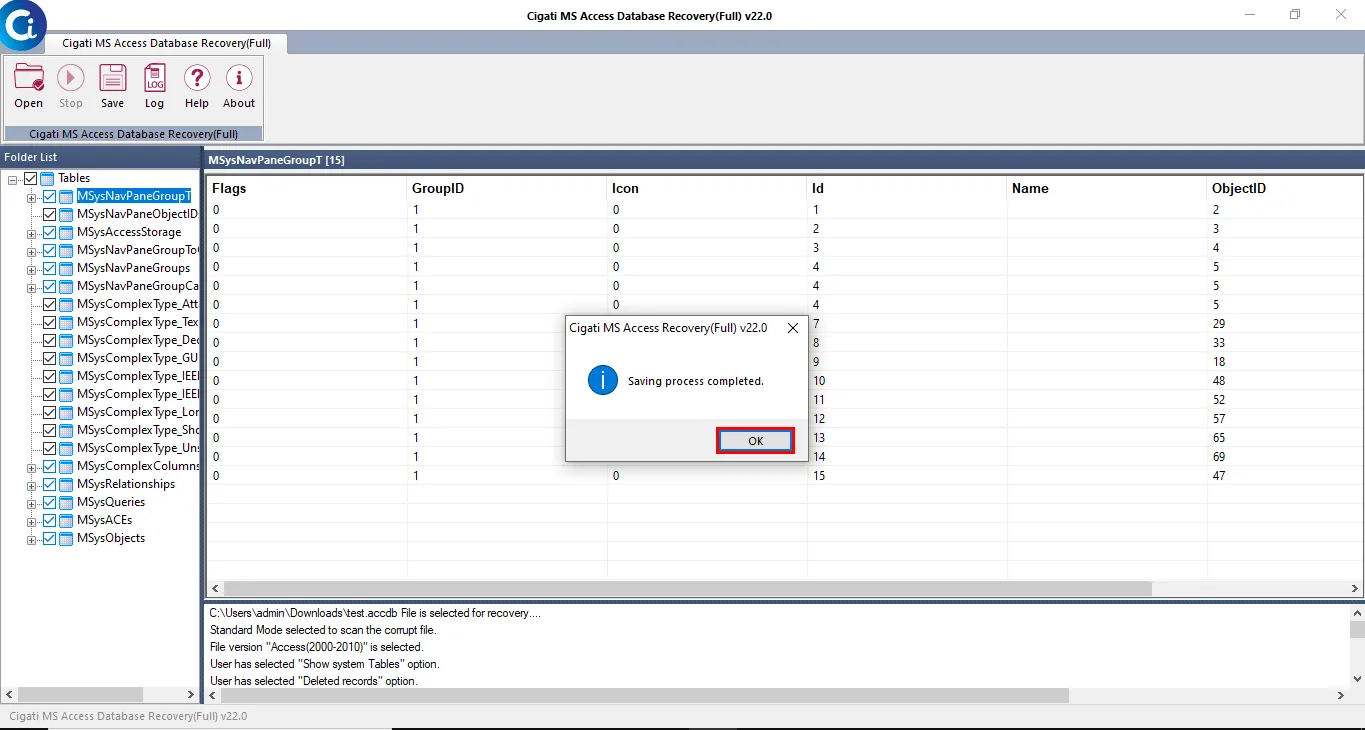Click the Stop icon in the toolbar

pos(71,78)
